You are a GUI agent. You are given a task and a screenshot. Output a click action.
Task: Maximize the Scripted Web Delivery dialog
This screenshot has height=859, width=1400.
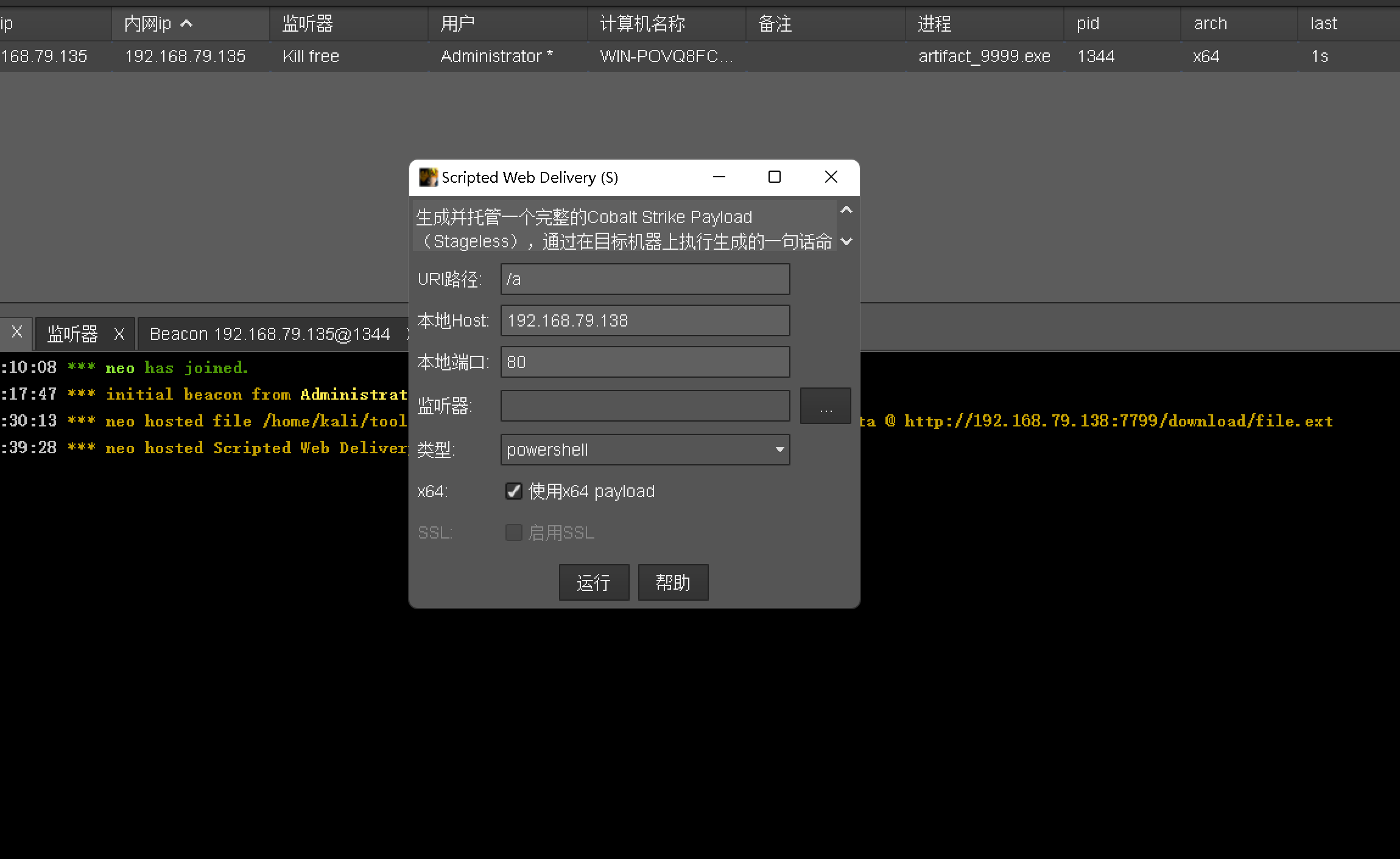(x=774, y=177)
